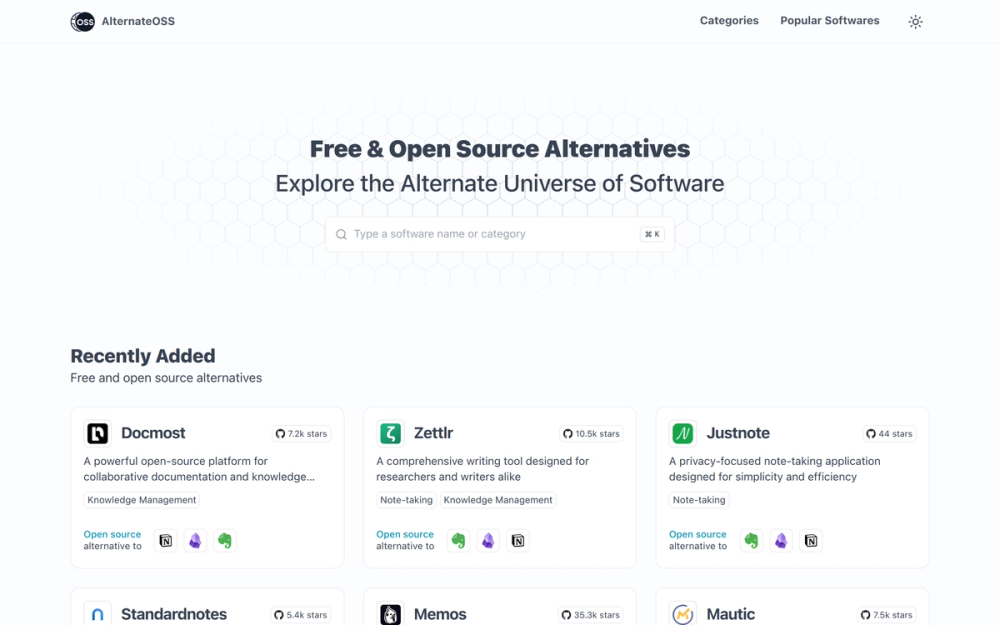This screenshot has height=625, width=1000.
Task: Click Justnote 44 stars GitHub badge
Action: [889, 434]
